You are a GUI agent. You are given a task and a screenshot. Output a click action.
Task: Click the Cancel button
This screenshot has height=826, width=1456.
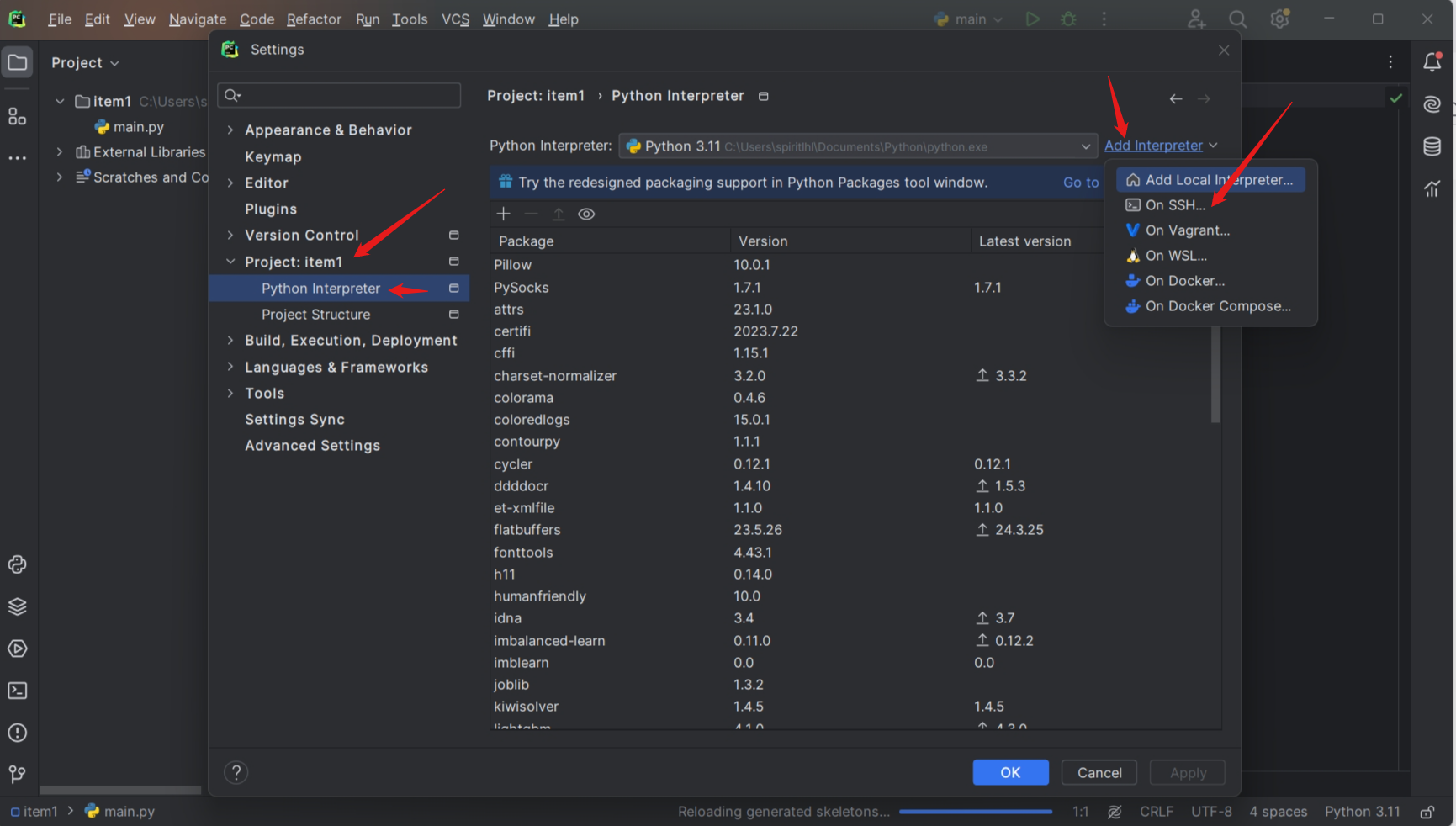[1099, 772]
